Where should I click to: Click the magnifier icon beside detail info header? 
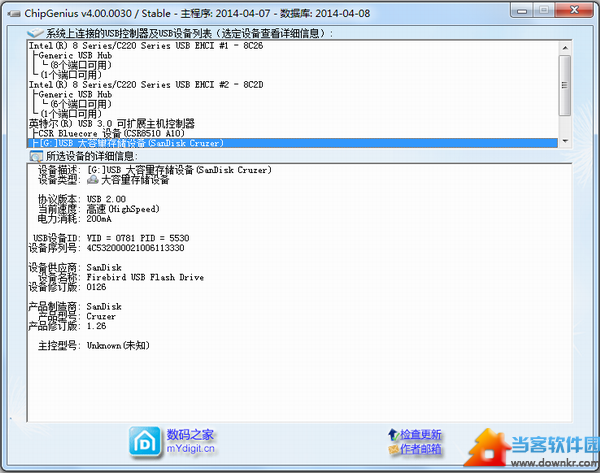pos(36,156)
